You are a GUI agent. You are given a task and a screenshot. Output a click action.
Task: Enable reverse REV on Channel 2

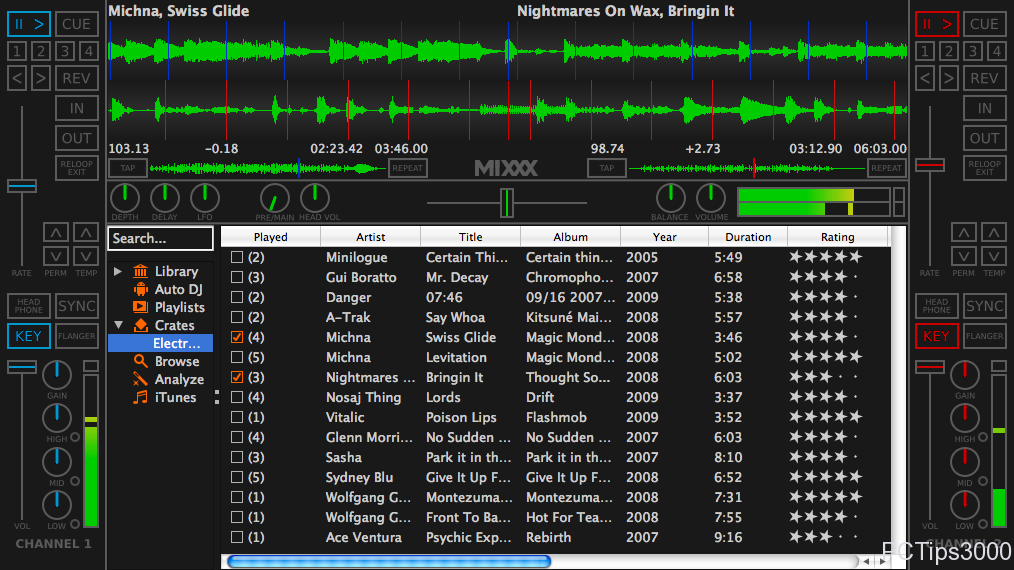click(x=984, y=78)
